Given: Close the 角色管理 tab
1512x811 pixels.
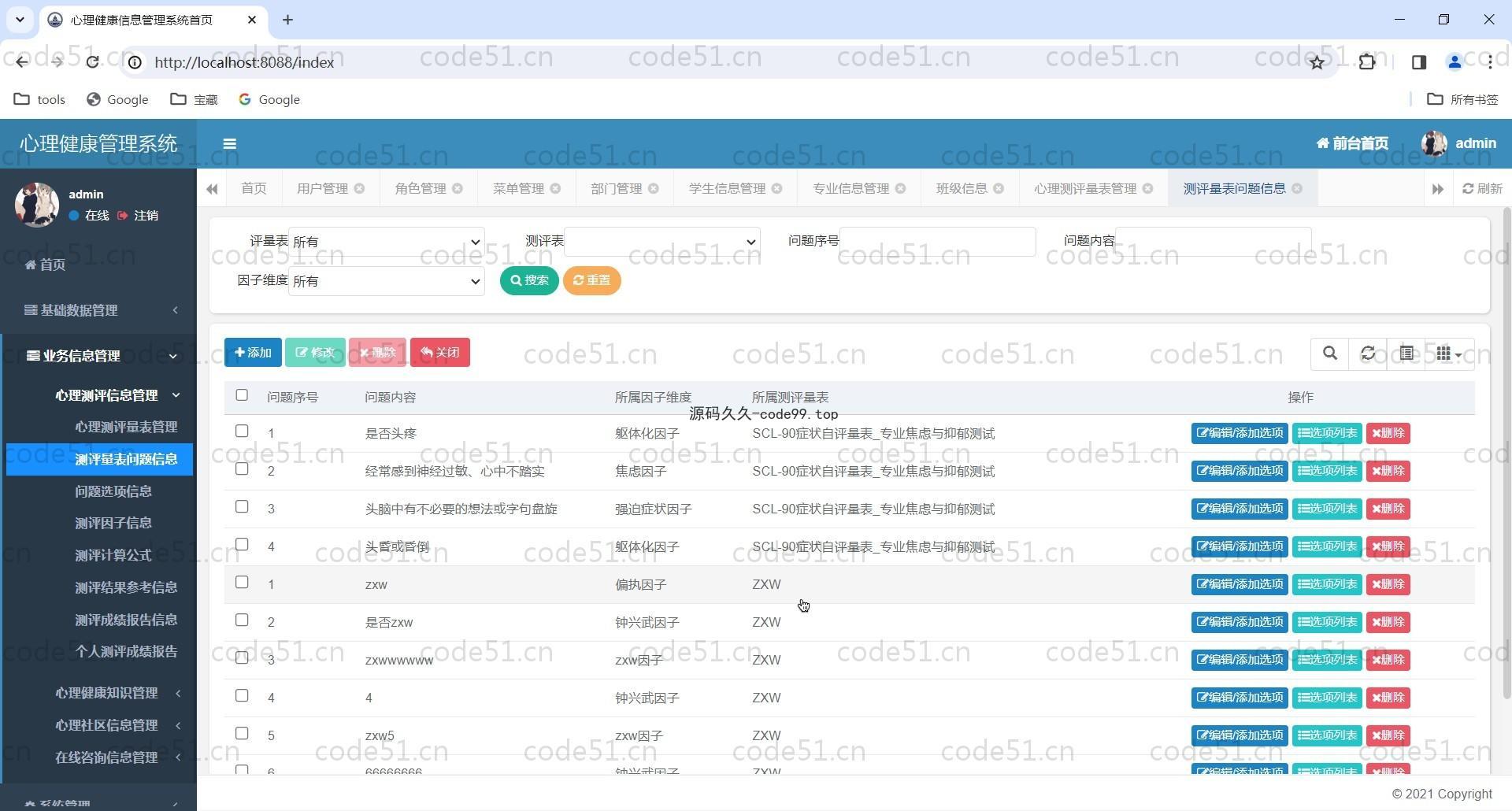Looking at the screenshot, I should pos(458,188).
